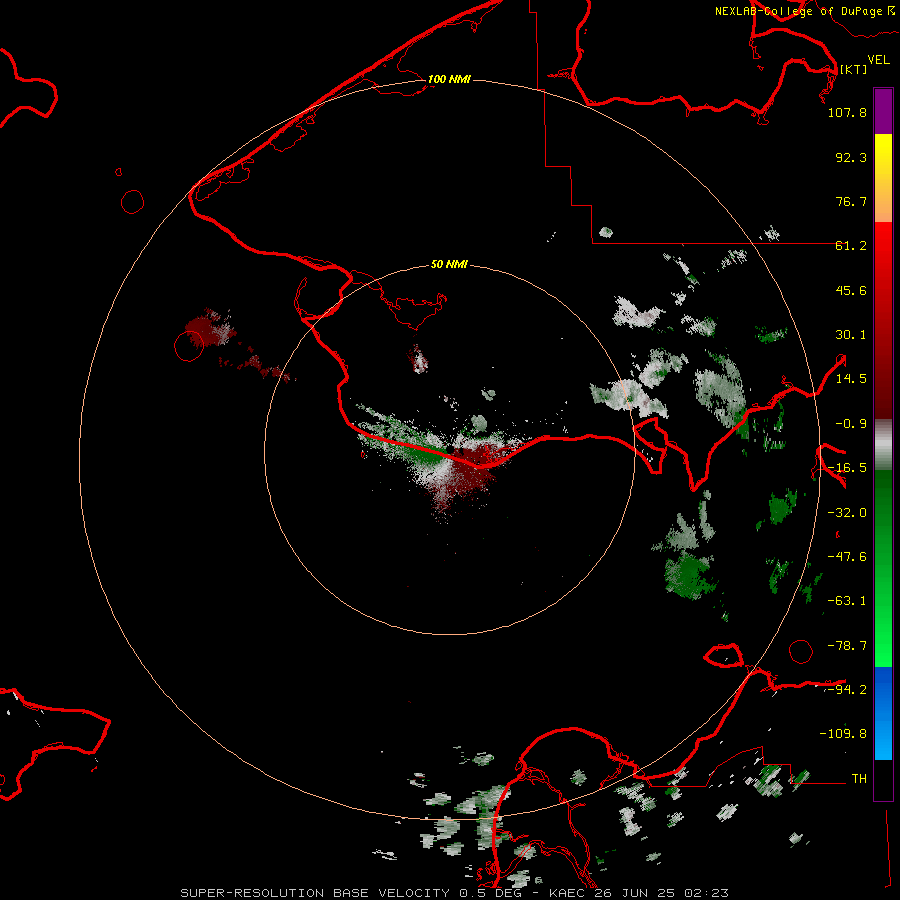Select the -94.2 legend value
This screenshot has height=900, width=900.
847,690
